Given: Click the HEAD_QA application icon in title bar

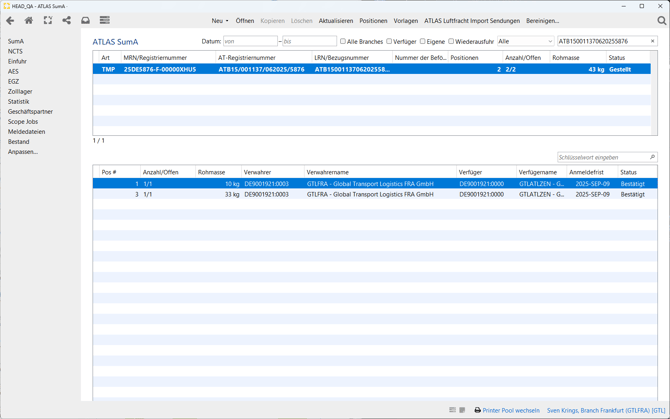Looking at the screenshot, I should click(x=6, y=6).
